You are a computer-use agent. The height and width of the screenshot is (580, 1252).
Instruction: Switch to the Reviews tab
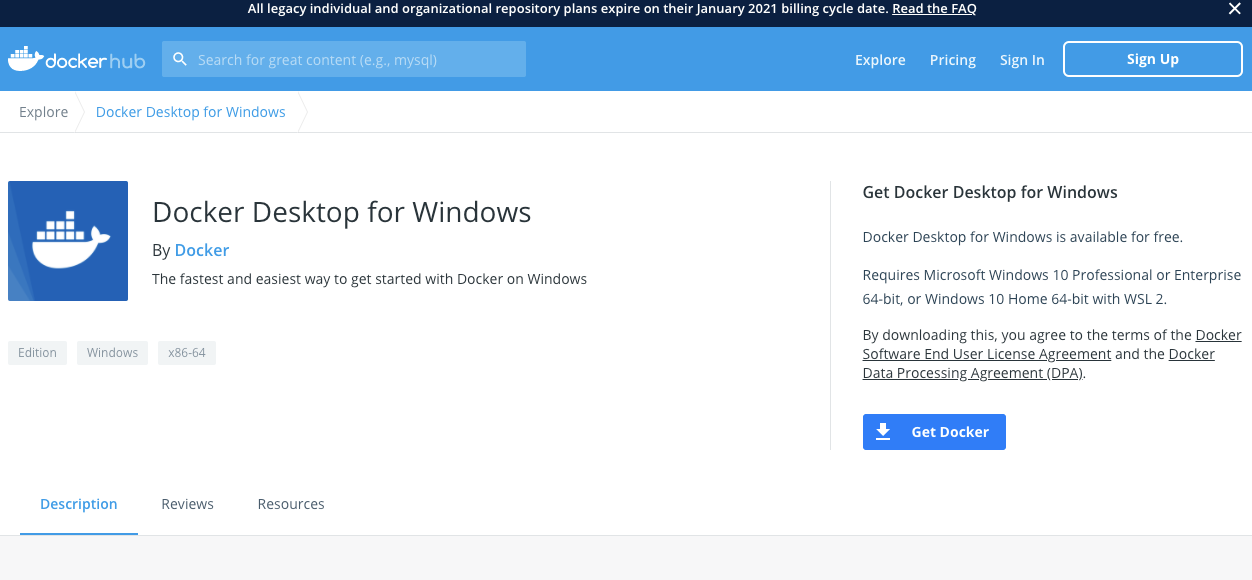tap(188, 504)
